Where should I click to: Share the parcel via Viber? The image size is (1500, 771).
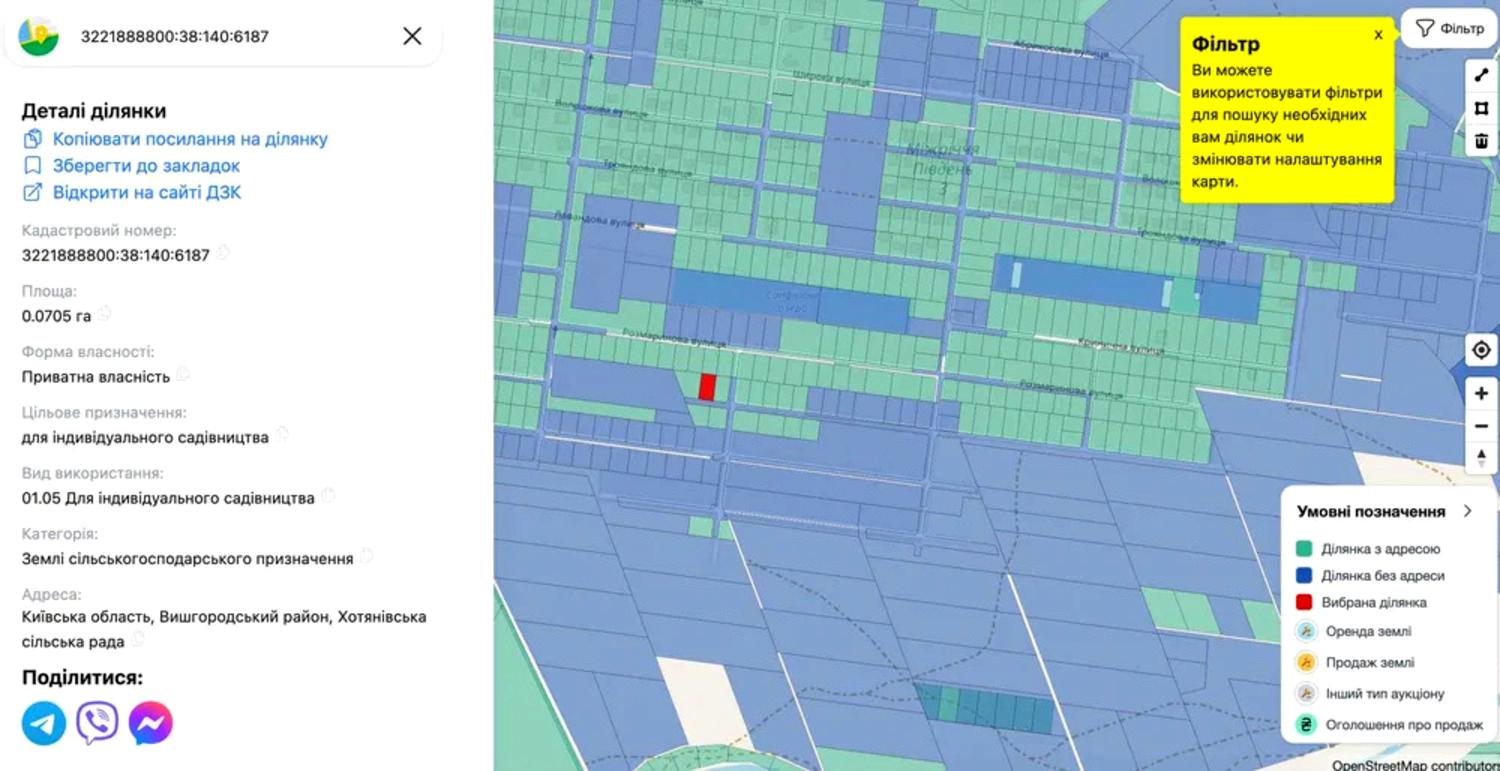[97, 723]
